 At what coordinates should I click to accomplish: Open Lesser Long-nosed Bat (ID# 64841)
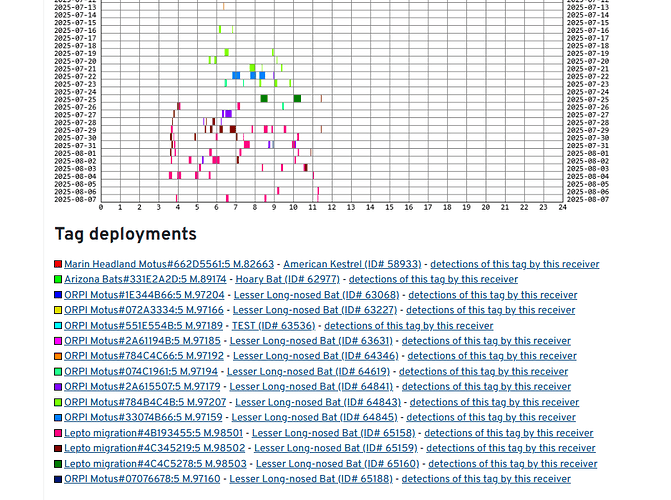click(x=311, y=387)
